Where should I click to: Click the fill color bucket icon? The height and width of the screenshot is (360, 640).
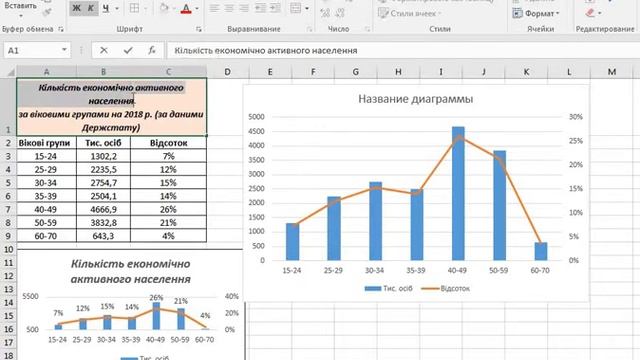(164, 8)
